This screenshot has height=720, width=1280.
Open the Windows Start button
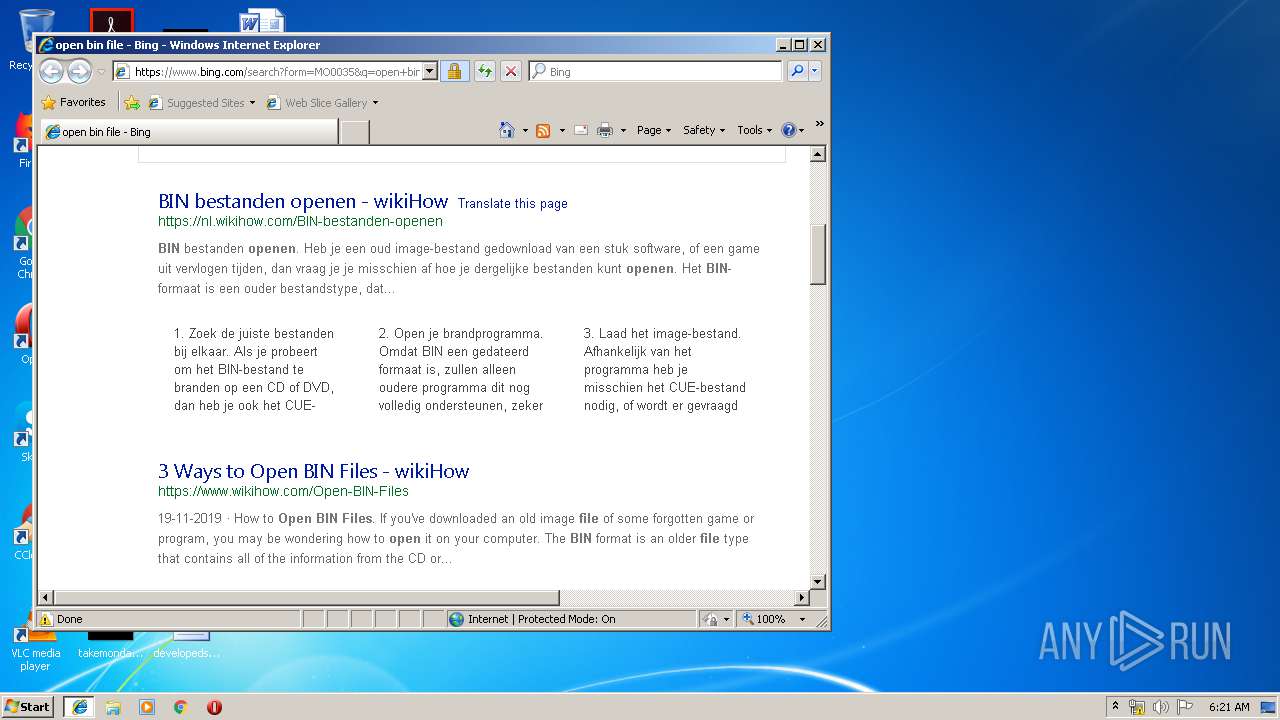pos(27,706)
